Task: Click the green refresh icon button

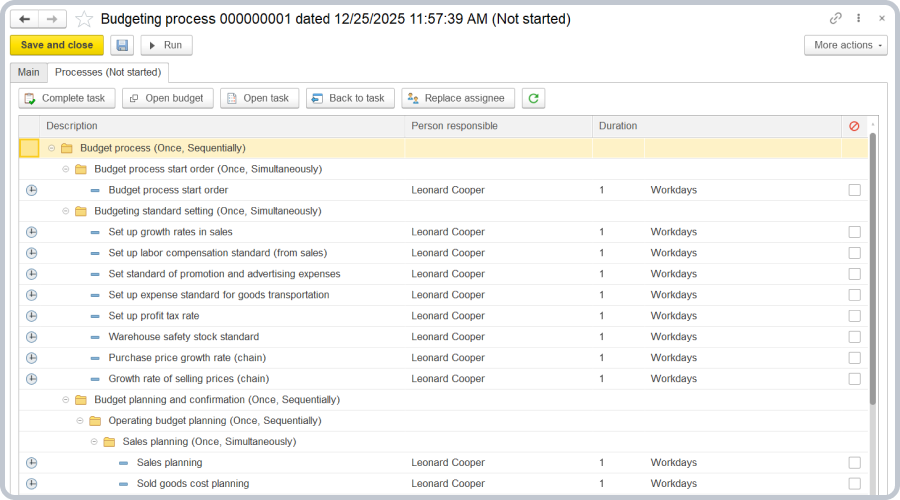Action: pos(534,98)
